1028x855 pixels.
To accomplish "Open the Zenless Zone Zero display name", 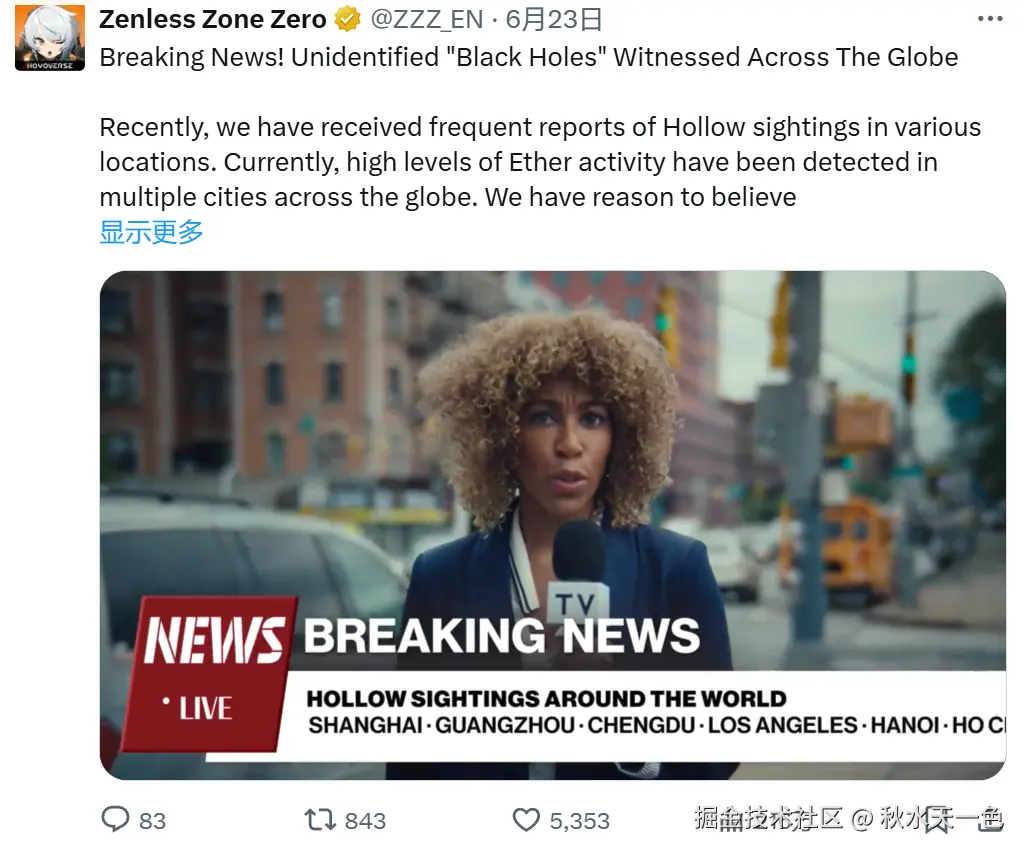I will (212, 20).
